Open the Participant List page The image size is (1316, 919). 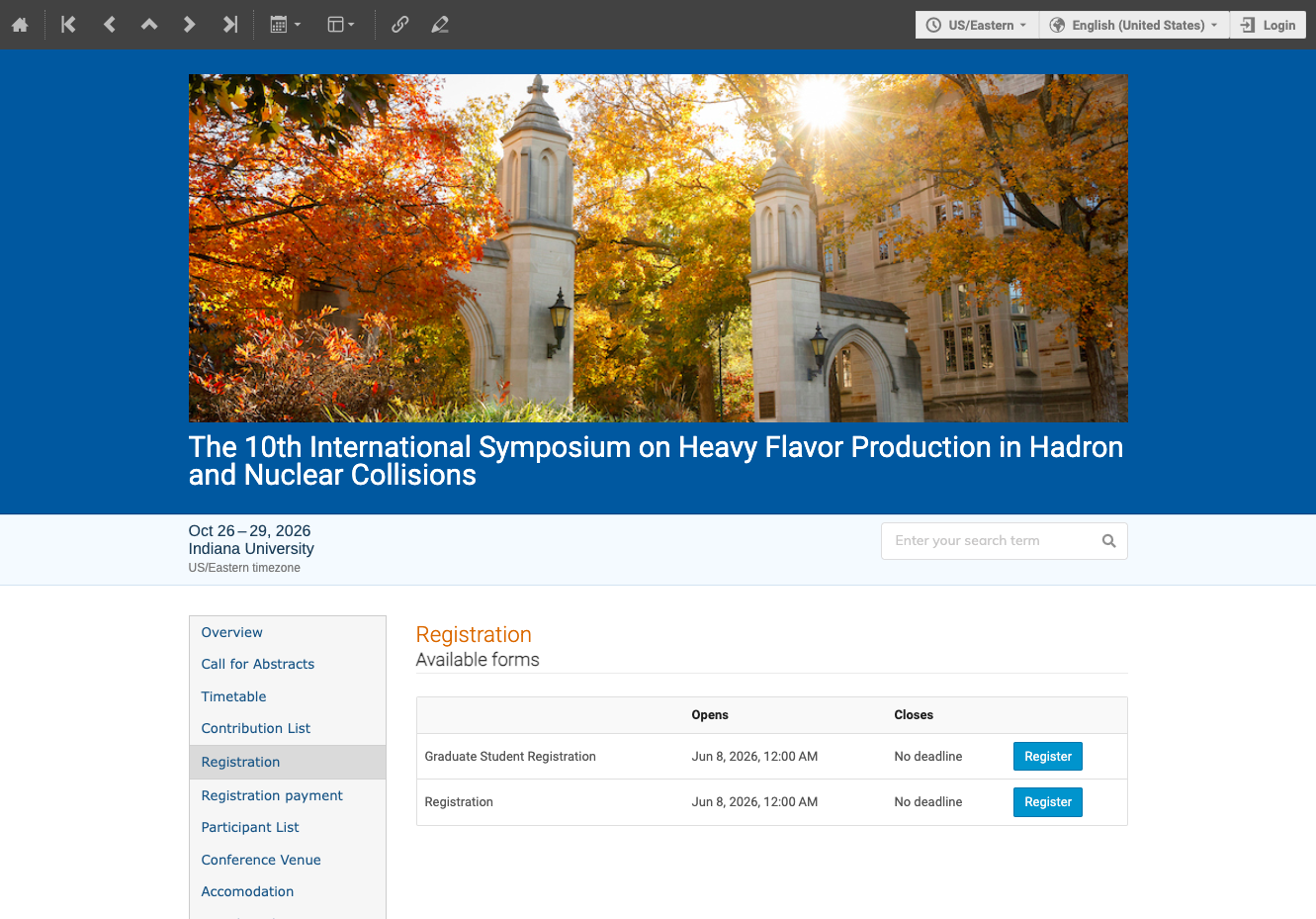tap(250, 828)
